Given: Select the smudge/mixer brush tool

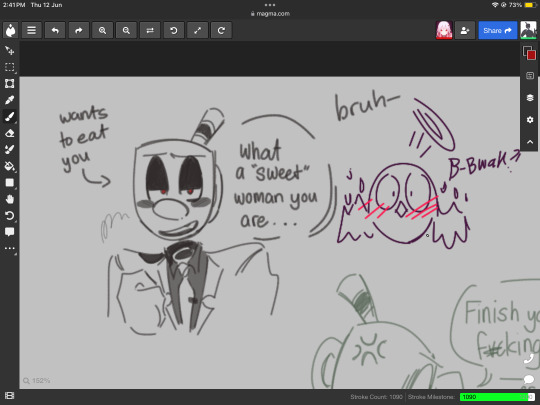Looking at the screenshot, I should click(x=10, y=149).
